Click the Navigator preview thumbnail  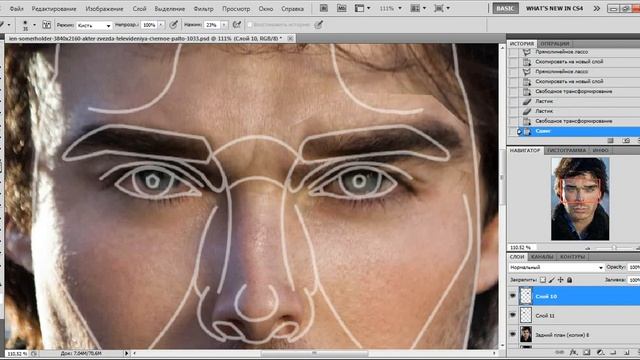[580, 199]
